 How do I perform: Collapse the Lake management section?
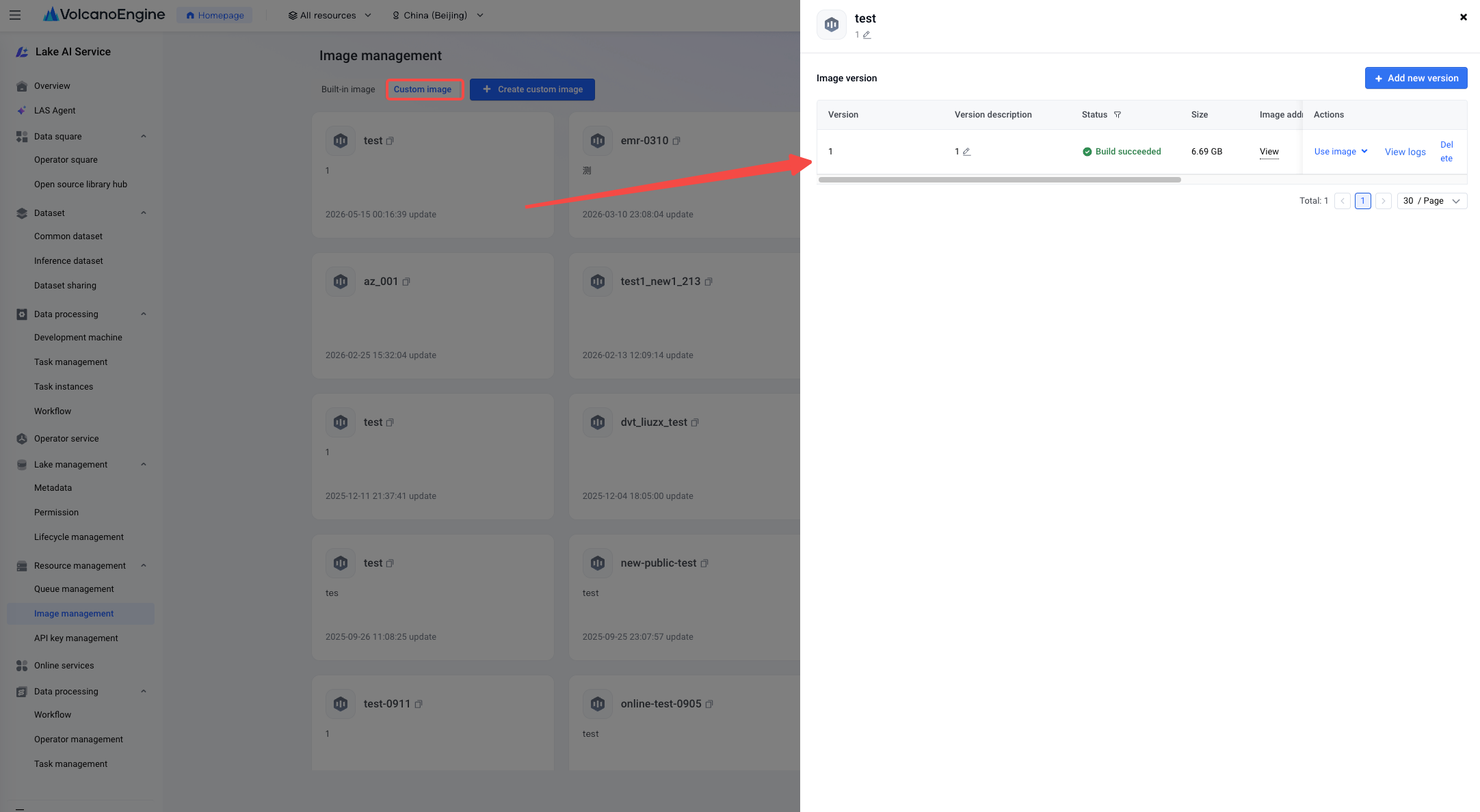tap(144, 465)
